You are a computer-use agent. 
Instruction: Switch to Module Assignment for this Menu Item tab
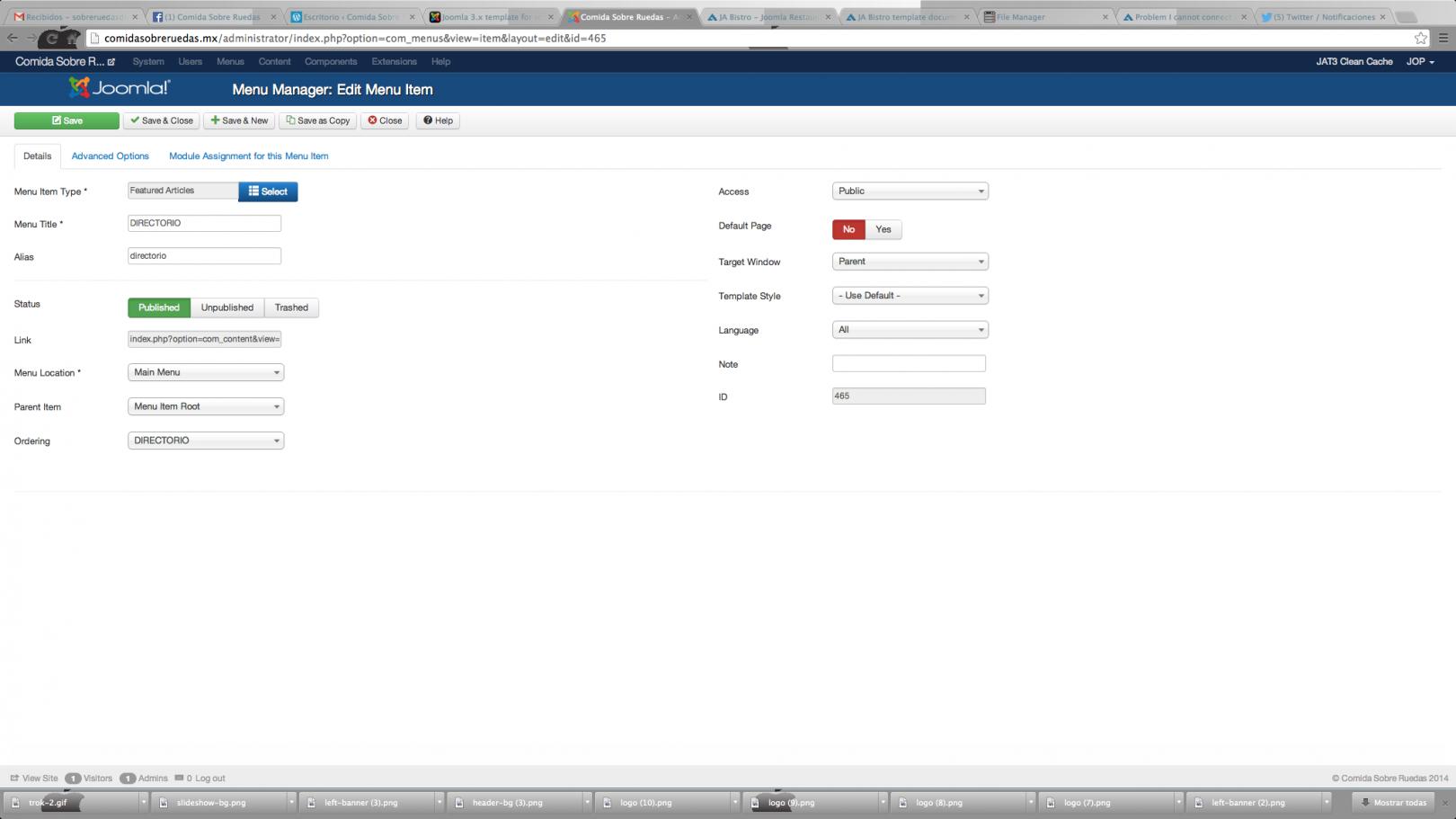(x=249, y=156)
